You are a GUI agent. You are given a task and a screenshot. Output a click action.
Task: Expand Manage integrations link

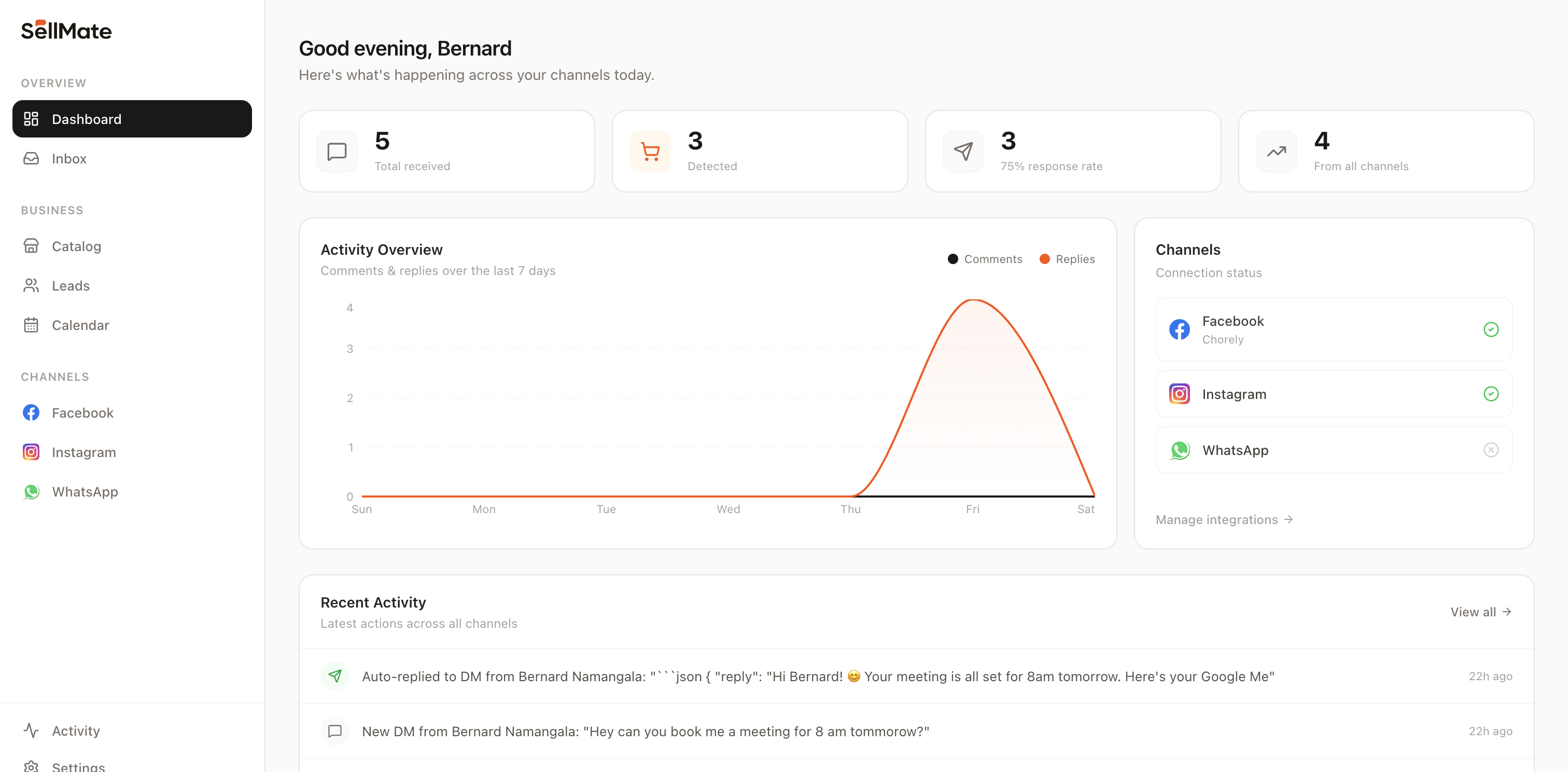point(1224,519)
